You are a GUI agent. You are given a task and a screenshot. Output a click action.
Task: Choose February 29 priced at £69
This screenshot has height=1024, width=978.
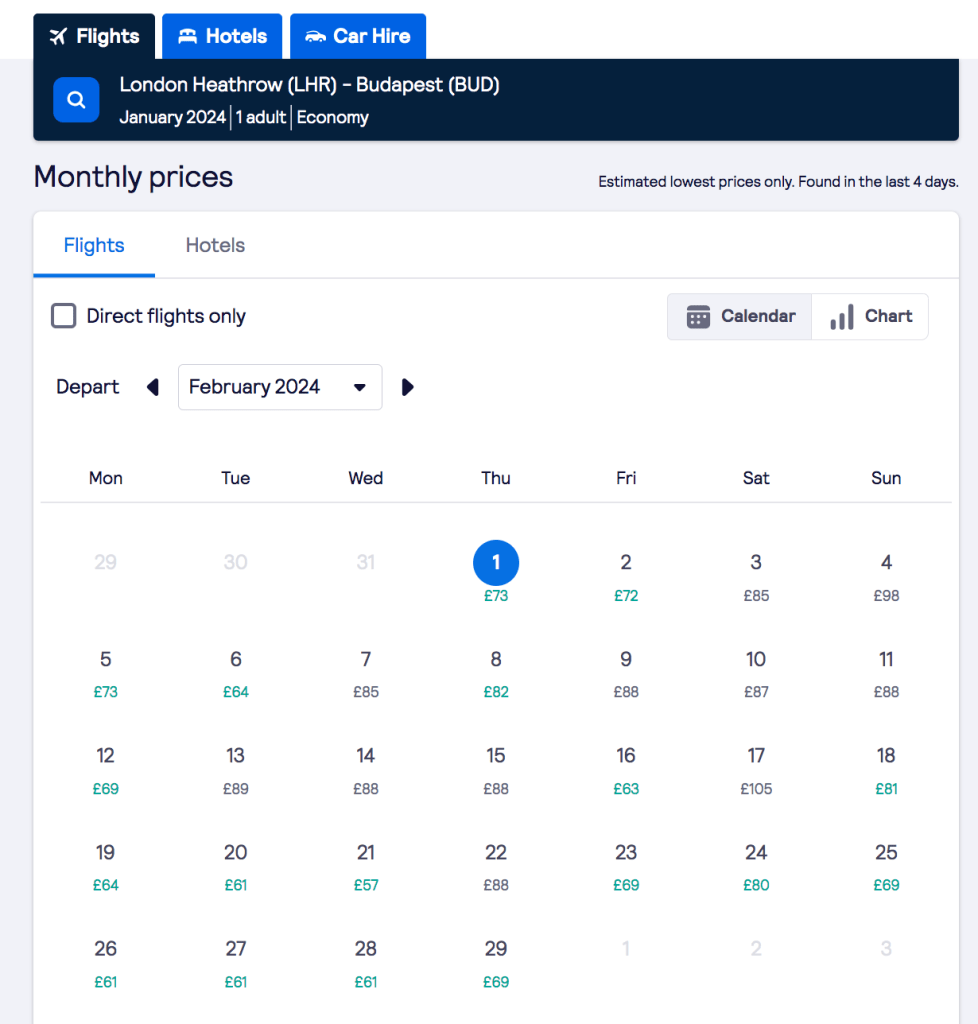496,959
